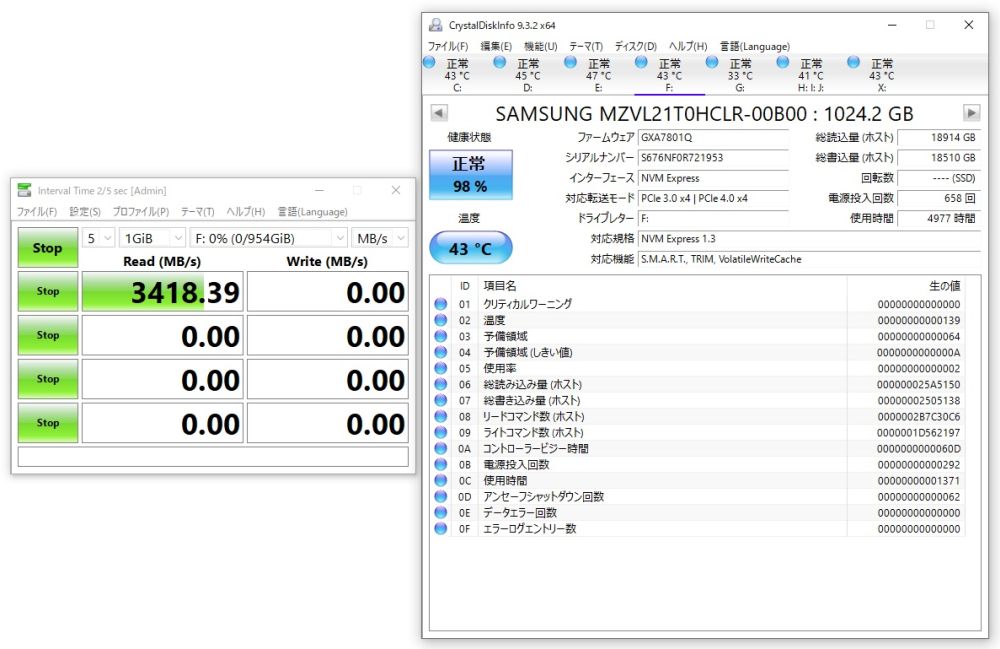Click the CrystalDiskMark title bar app icon

24,190
